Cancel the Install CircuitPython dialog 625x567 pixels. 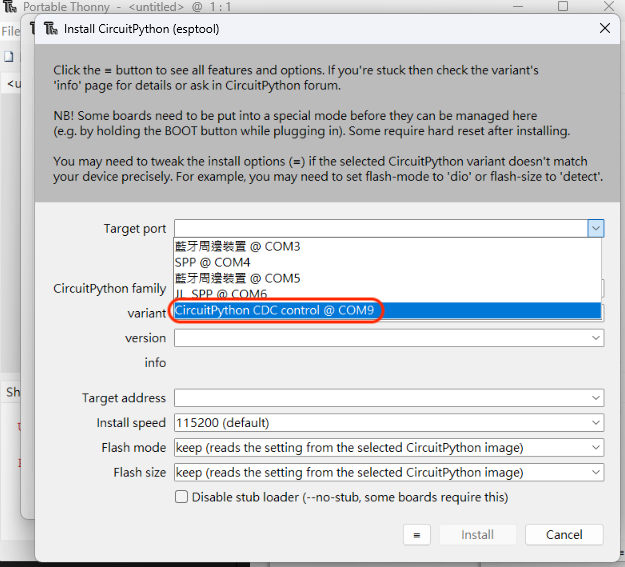click(564, 535)
